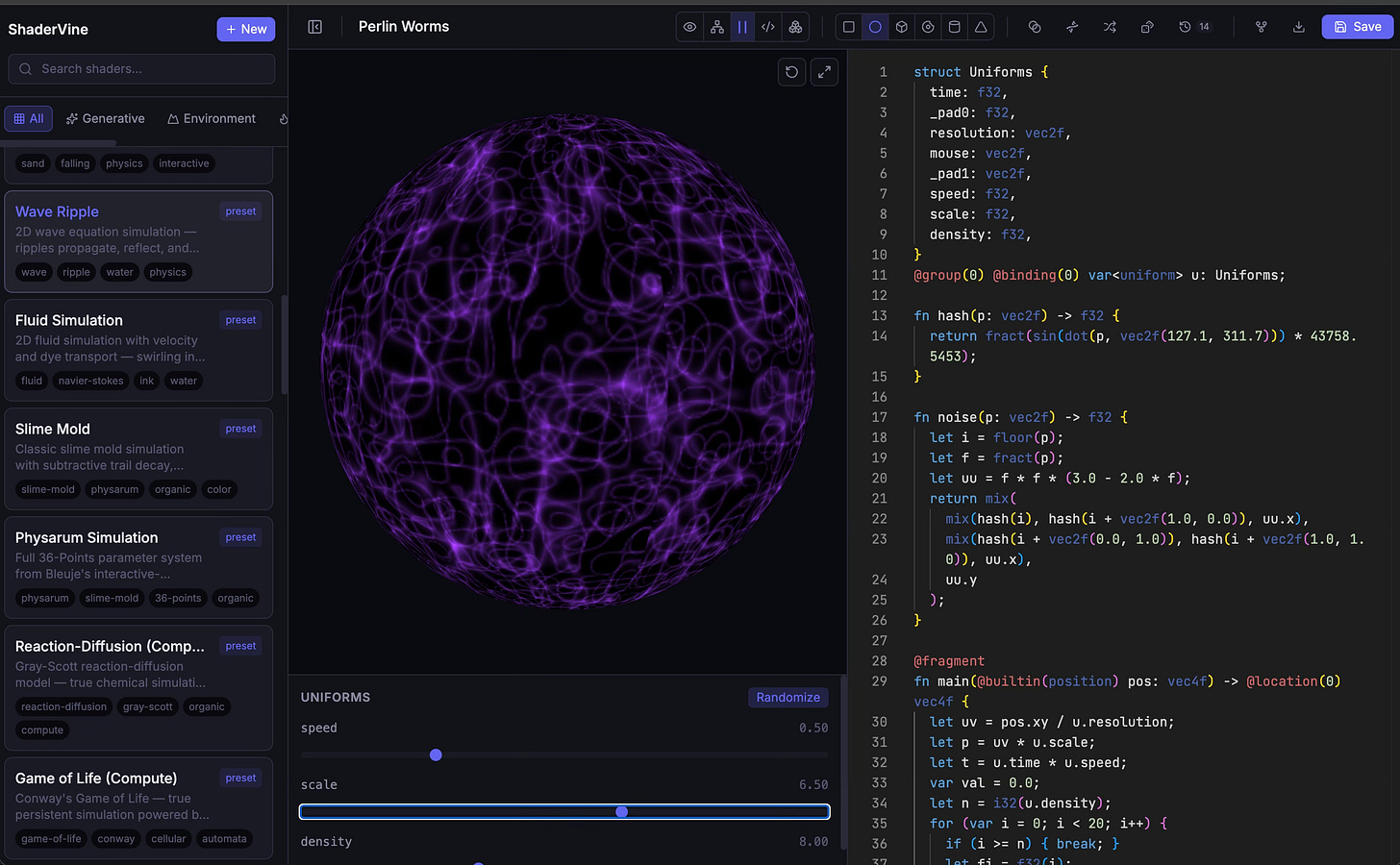This screenshot has width=1400, height=865.
Task: Click the speed slider handle
Action: pos(436,755)
